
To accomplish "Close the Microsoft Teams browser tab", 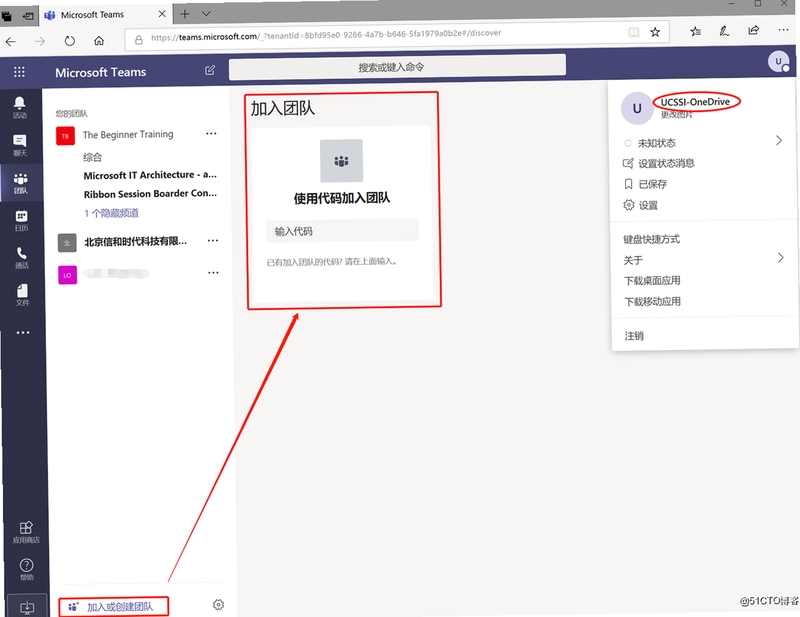I will tap(162, 14).
